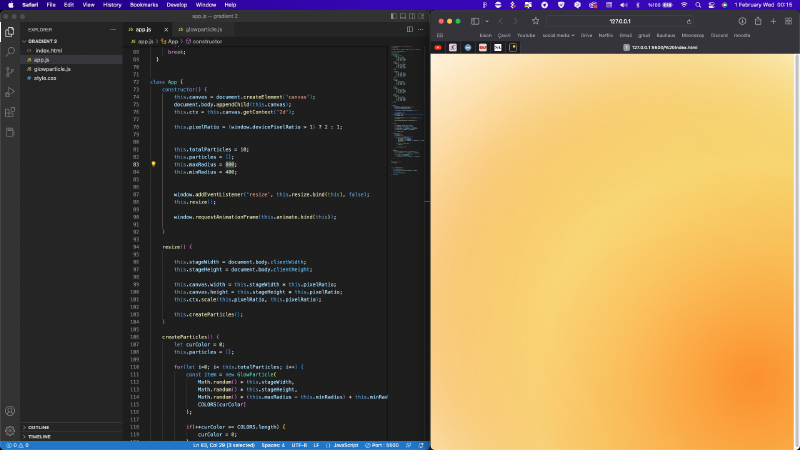Click the Youtube bookmark link

(526, 36)
